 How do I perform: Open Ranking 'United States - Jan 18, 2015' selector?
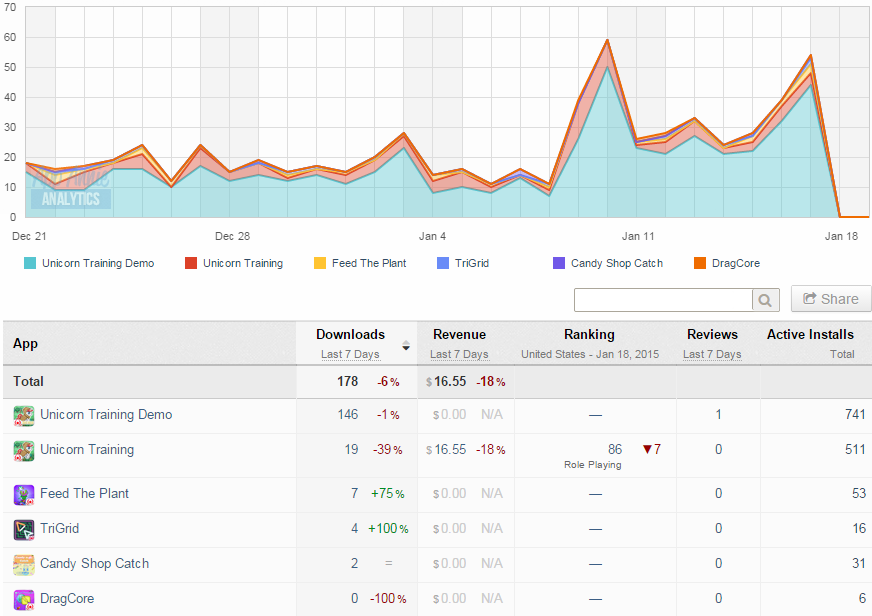(589, 354)
